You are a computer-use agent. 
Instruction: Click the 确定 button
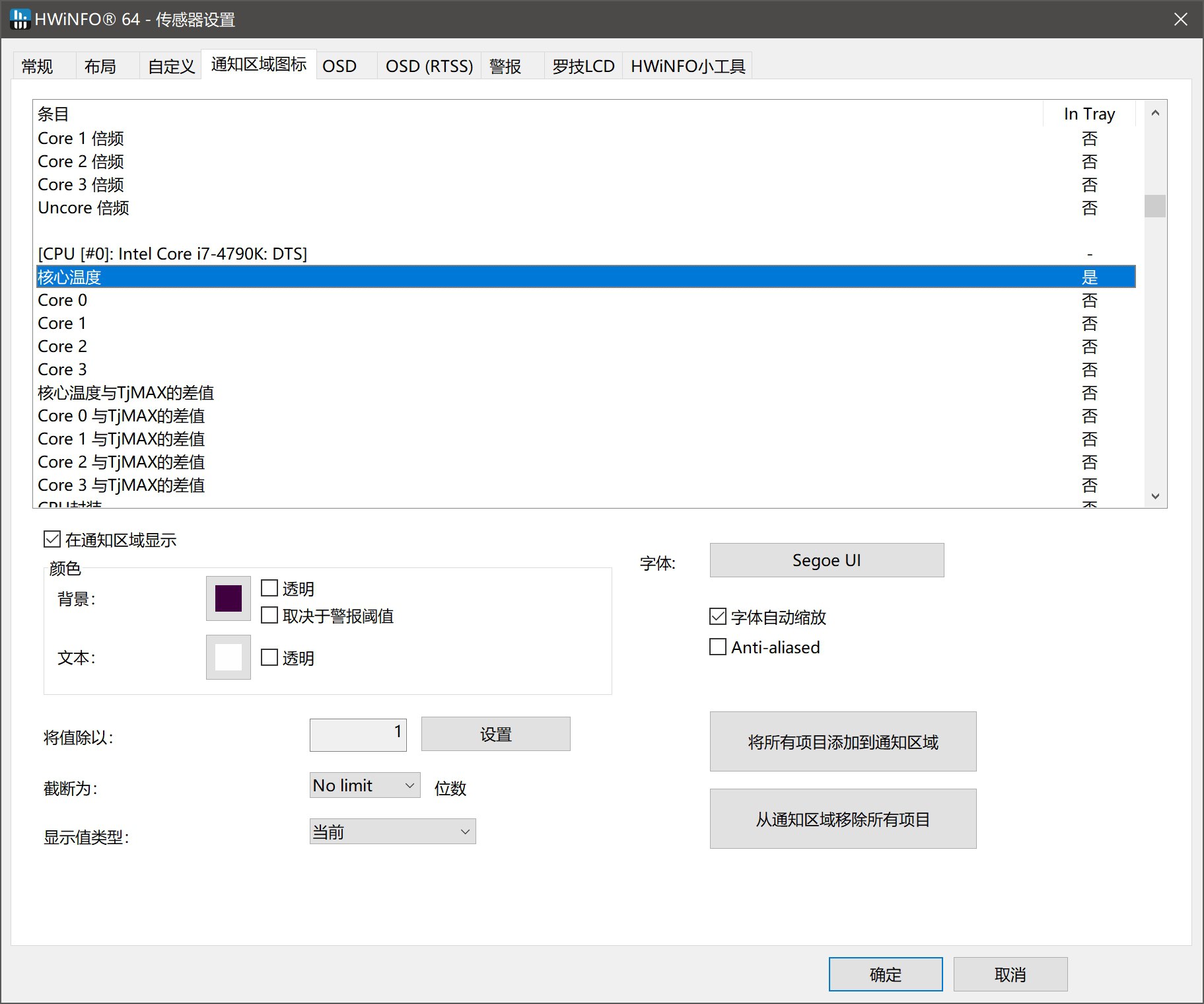[x=885, y=974]
